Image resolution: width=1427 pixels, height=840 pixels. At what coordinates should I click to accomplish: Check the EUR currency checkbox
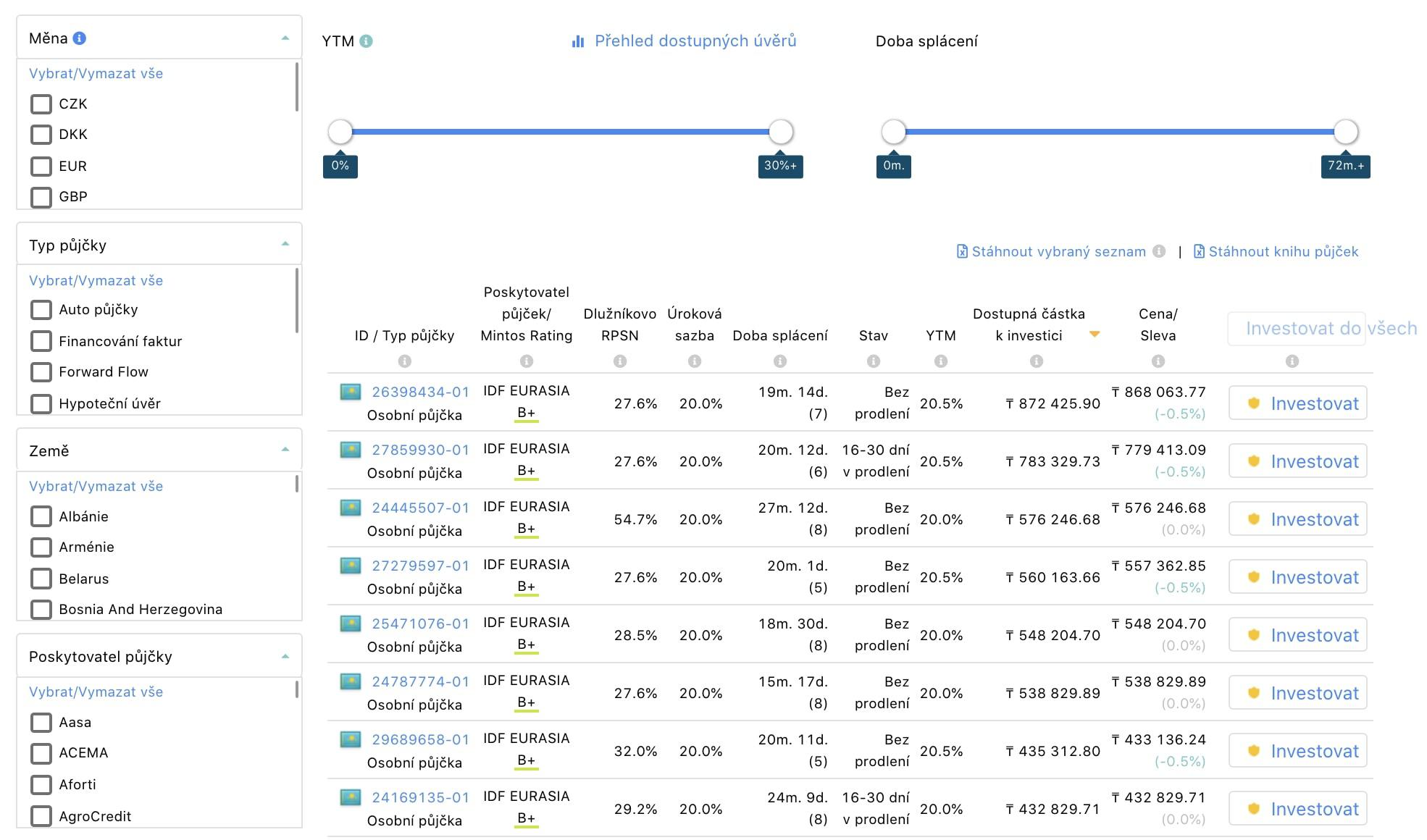pos(41,167)
